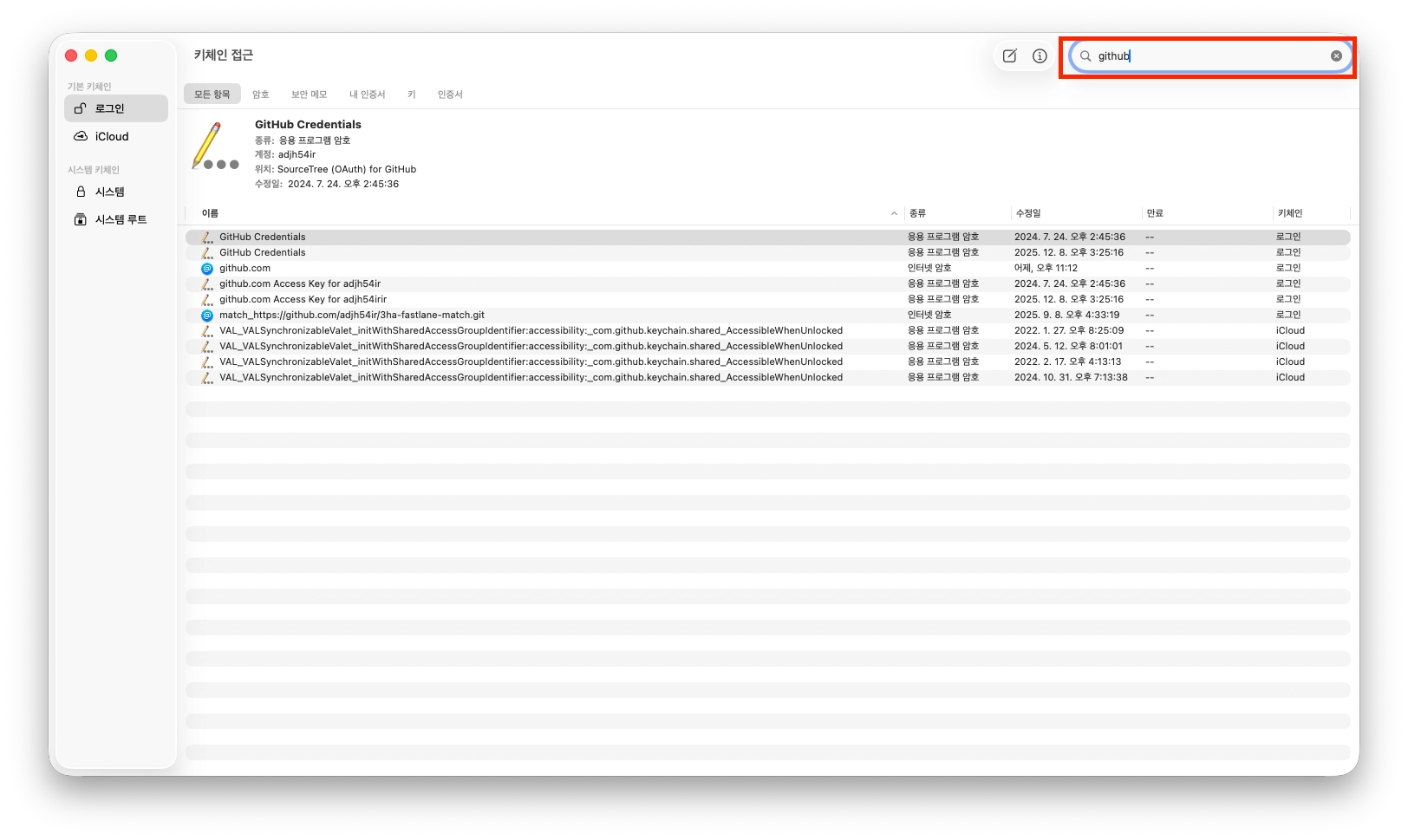The height and width of the screenshot is (840, 1408).
Task: Click the open lock icon beside 로그인
Action: (80, 108)
